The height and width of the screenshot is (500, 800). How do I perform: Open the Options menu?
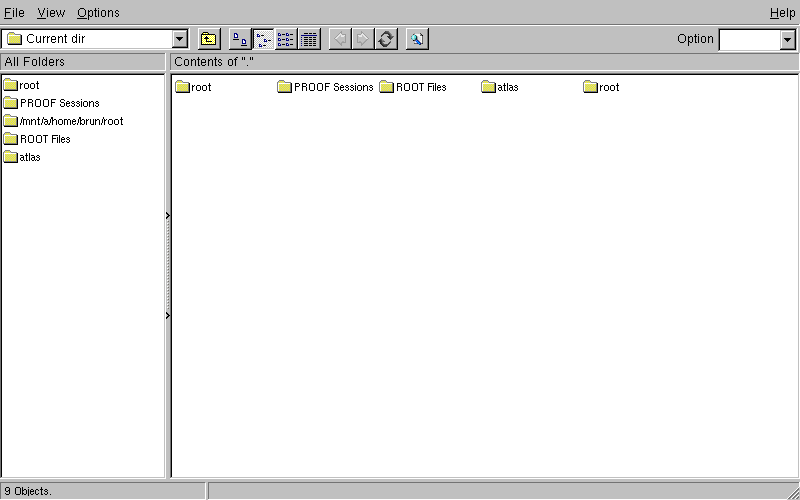point(98,13)
